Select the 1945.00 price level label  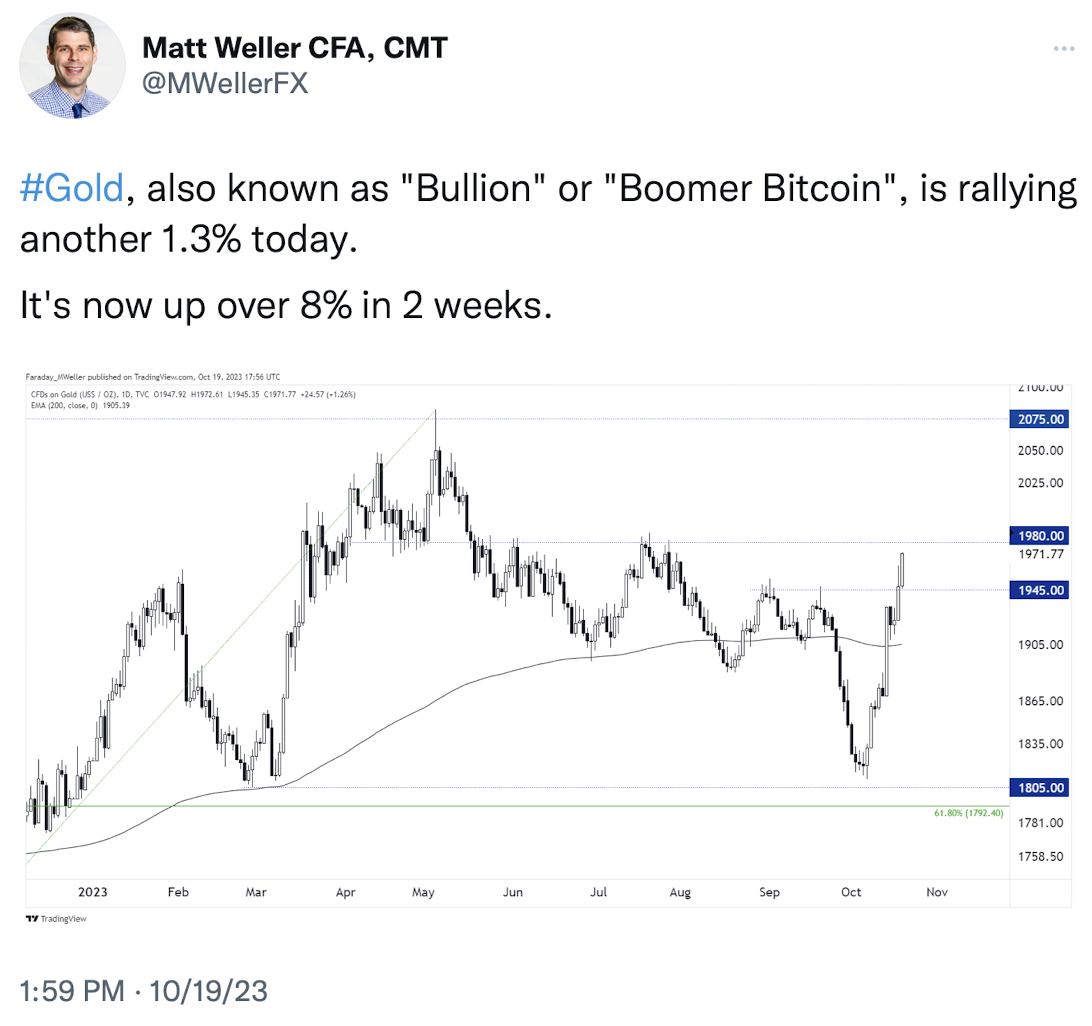[1040, 591]
